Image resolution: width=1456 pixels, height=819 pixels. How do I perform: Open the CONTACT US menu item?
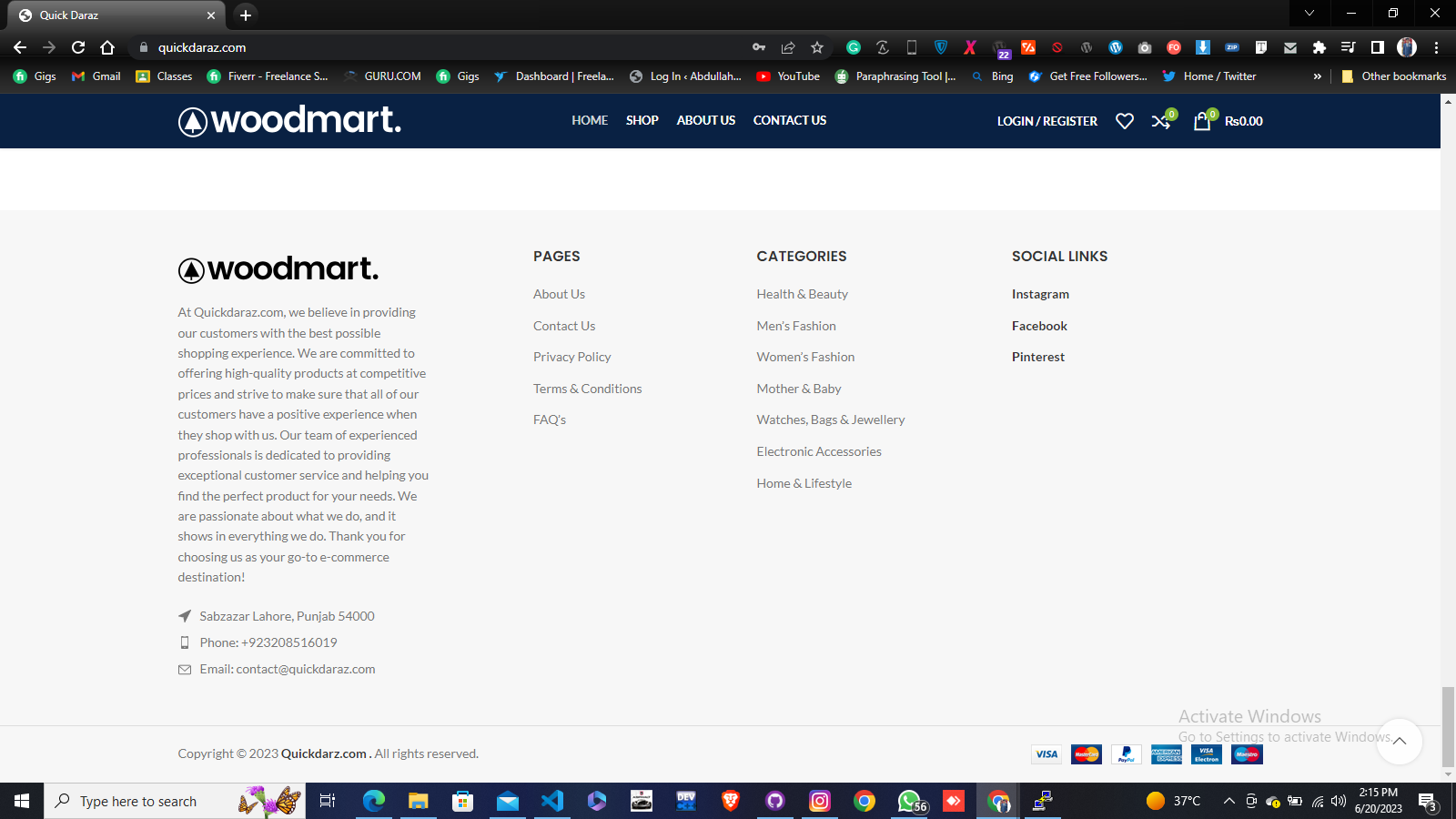pos(790,120)
